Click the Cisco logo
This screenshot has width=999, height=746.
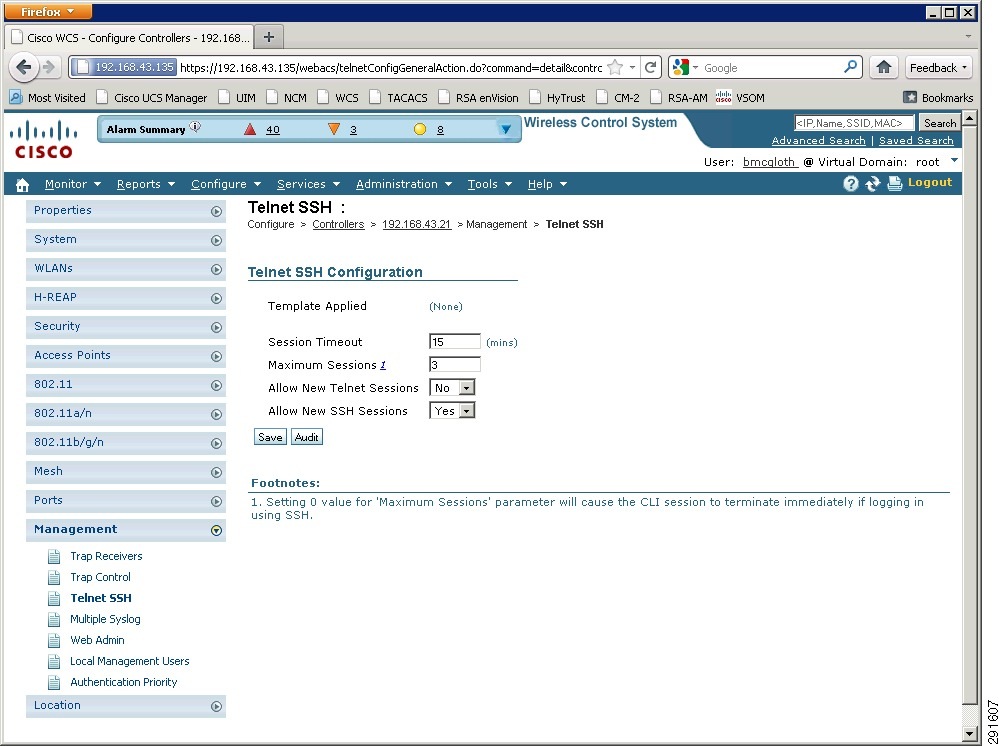pos(44,139)
